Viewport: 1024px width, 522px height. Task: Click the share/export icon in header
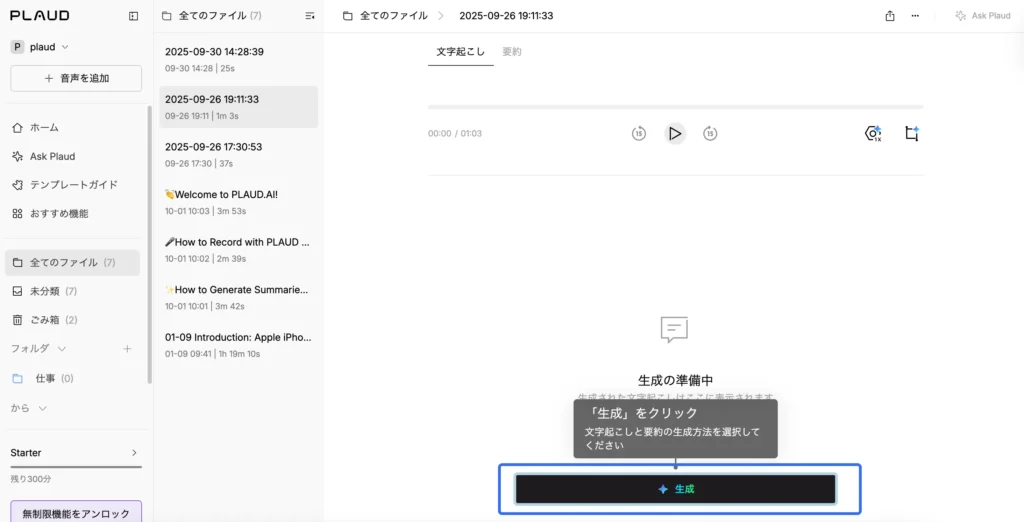point(890,16)
